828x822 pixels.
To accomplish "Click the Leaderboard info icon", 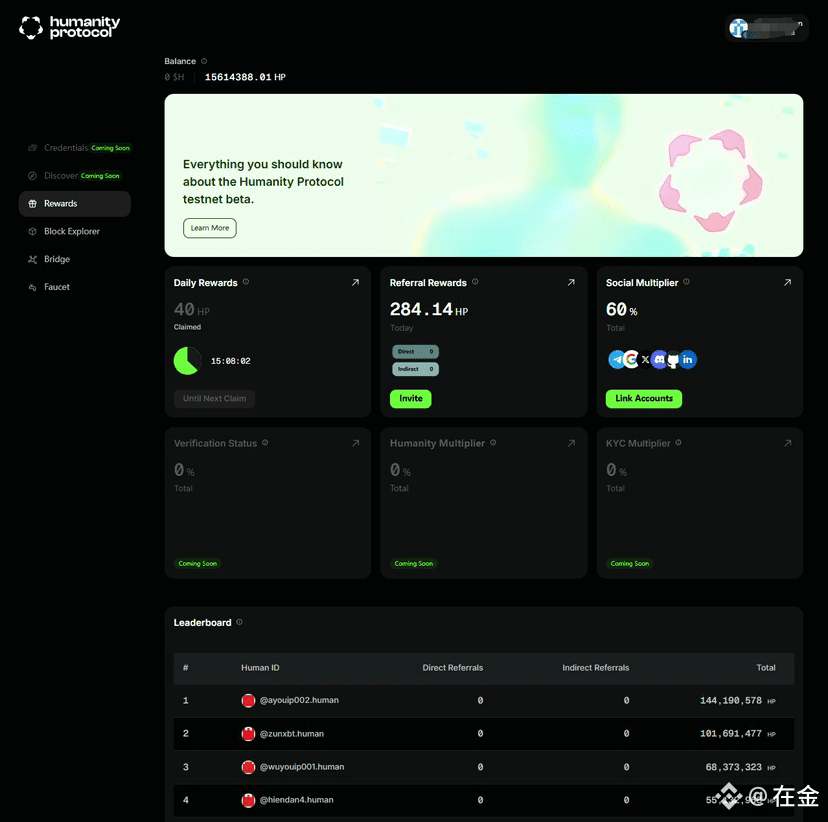I will [x=240, y=622].
